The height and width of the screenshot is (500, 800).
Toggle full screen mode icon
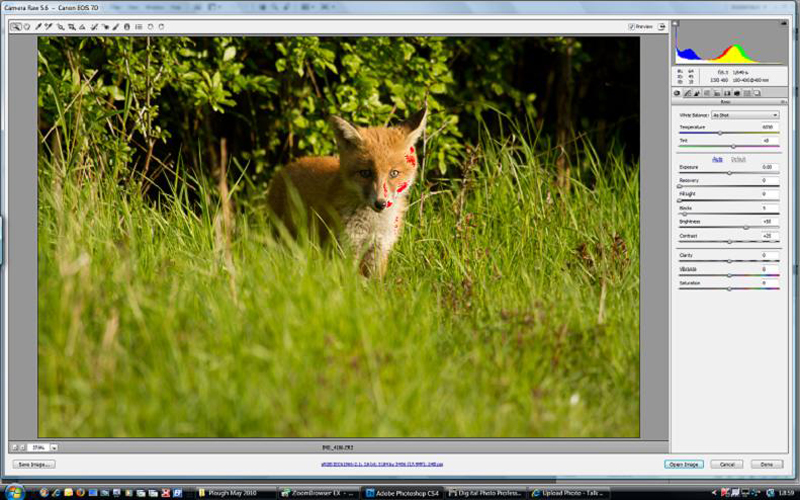[662, 27]
